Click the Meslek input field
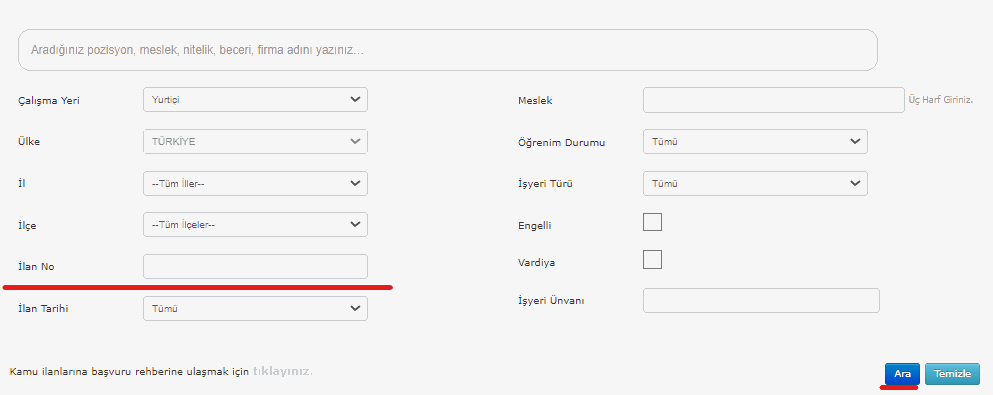The image size is (993, 395). pyautogui.click(x=774, y=100)
